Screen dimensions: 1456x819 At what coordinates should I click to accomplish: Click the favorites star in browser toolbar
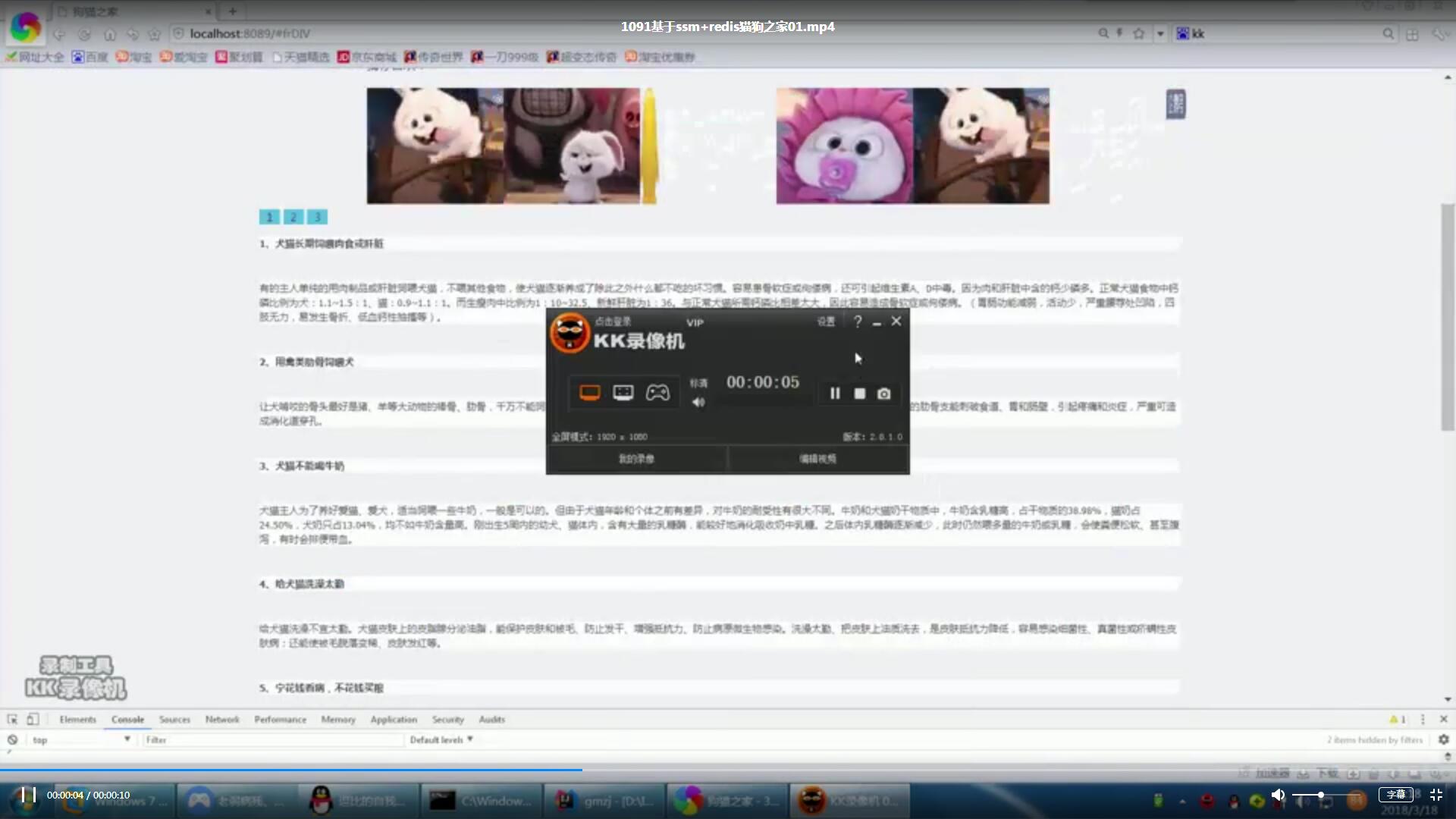coord(155,34)
